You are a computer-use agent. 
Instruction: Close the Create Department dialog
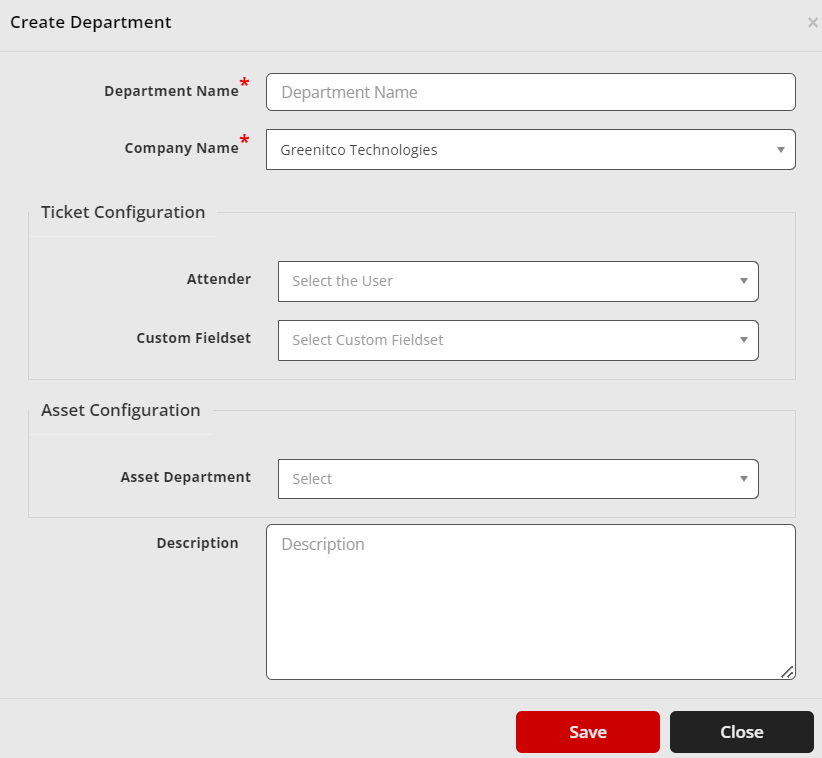(741, 731)
